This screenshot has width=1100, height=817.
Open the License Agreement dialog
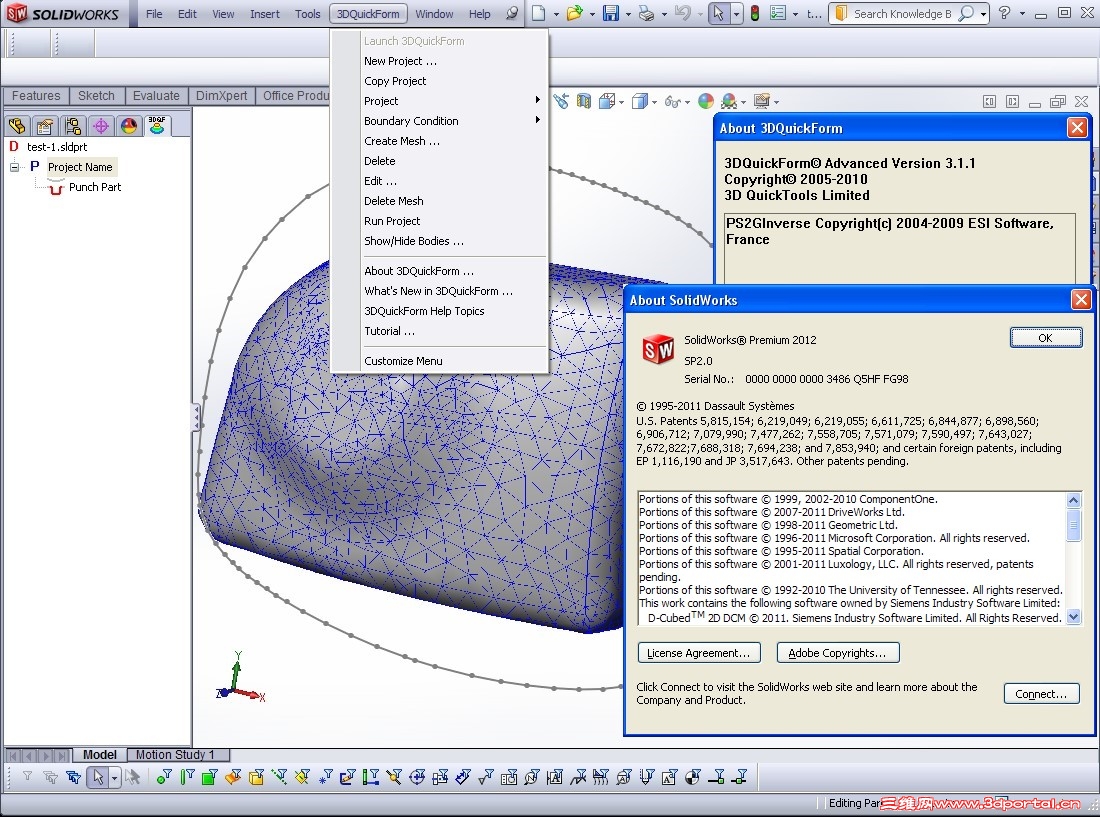tap(699, 653)
